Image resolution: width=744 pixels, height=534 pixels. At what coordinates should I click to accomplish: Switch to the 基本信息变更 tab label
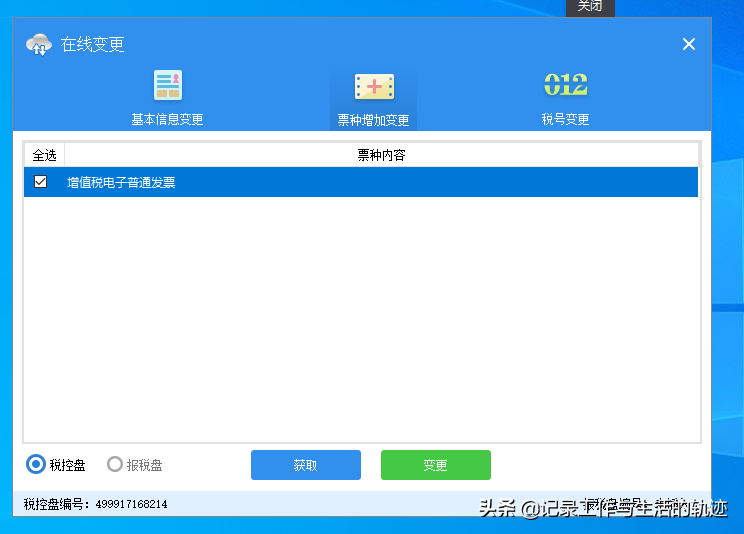tap(167, 119)
